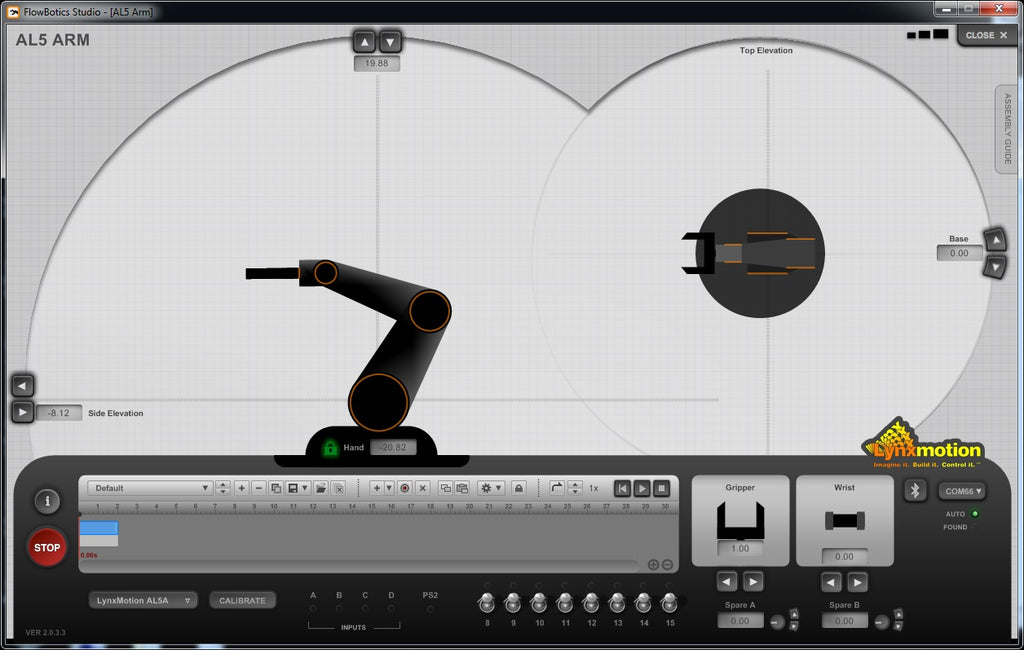The height and width of the screenshot is (650, 1024).
Task: Flip toggle switch number 15
Action: click(x=669, y=602)
